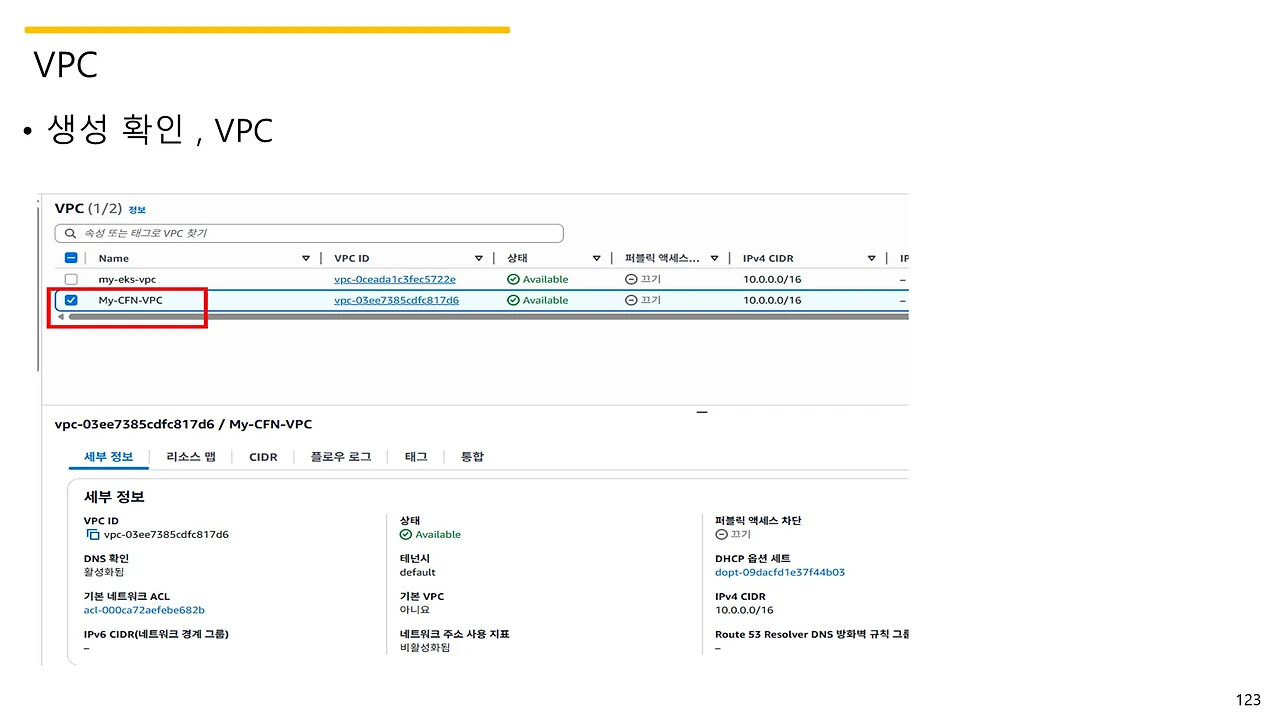
Task: Open network ACL acl-000ca72aefebe682b
Action: (x=144, y=610)
